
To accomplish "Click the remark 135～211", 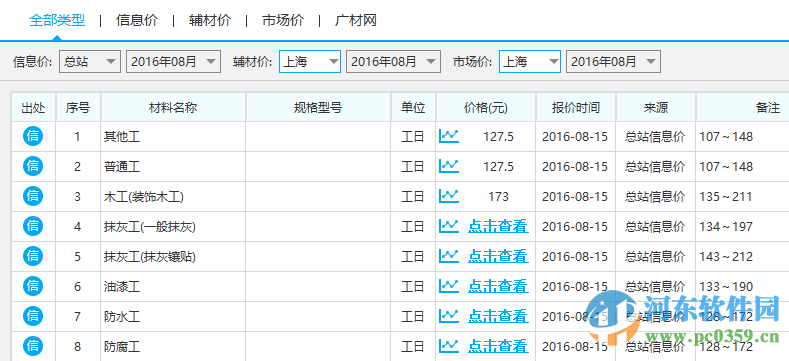I will 726,196.
